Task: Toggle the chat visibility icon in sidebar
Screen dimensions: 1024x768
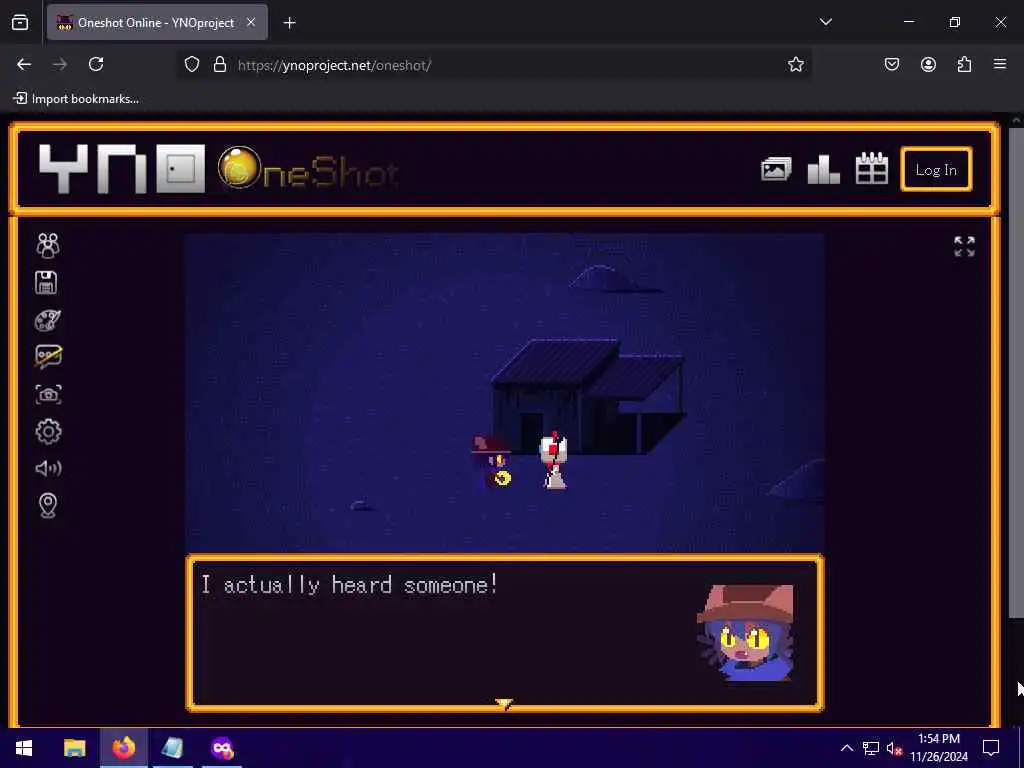Action: point(48,357)
